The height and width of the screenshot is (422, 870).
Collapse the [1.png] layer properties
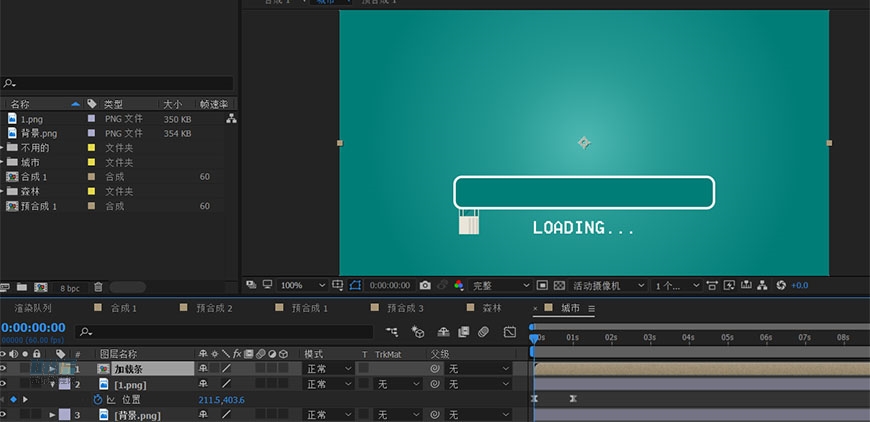click(53, 383)
